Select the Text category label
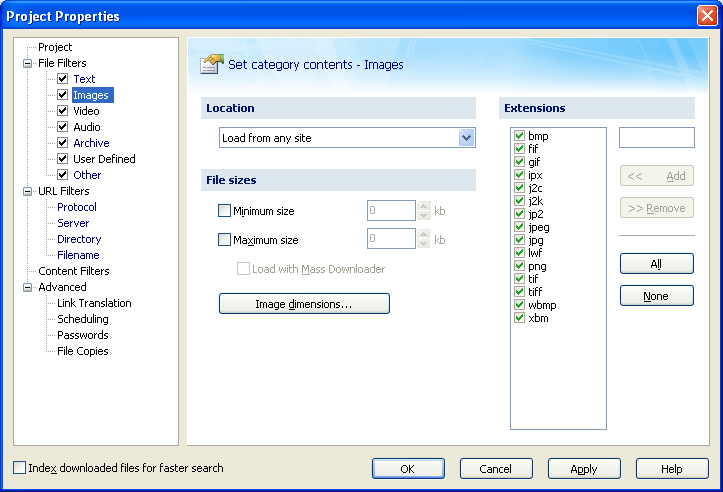The height and width of the screenshot is (492, 723). tap(84, 79)
